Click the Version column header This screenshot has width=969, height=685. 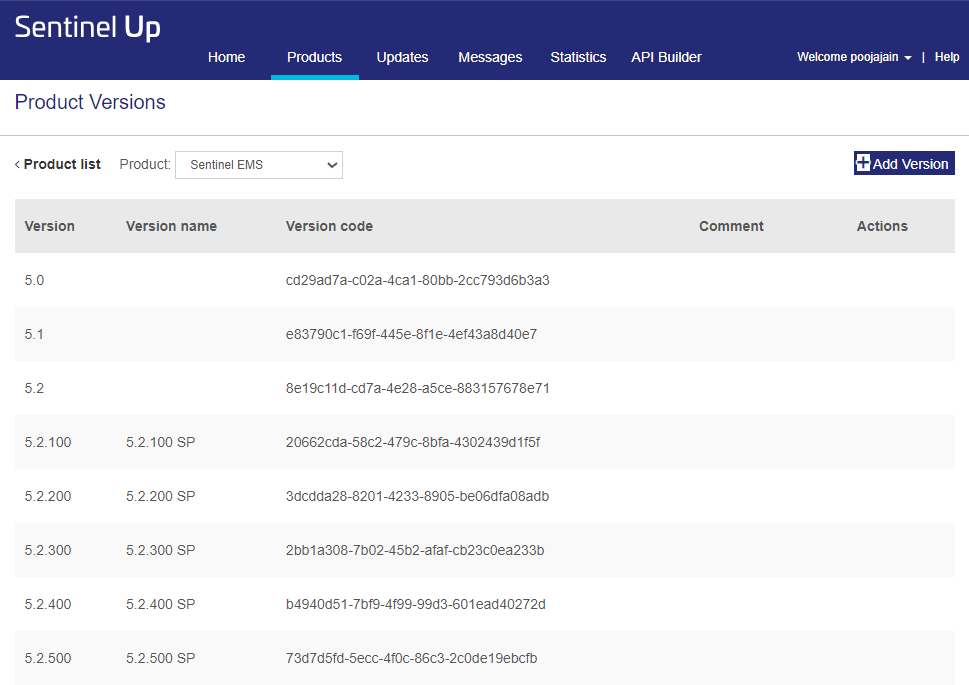[x=49, y=226]
